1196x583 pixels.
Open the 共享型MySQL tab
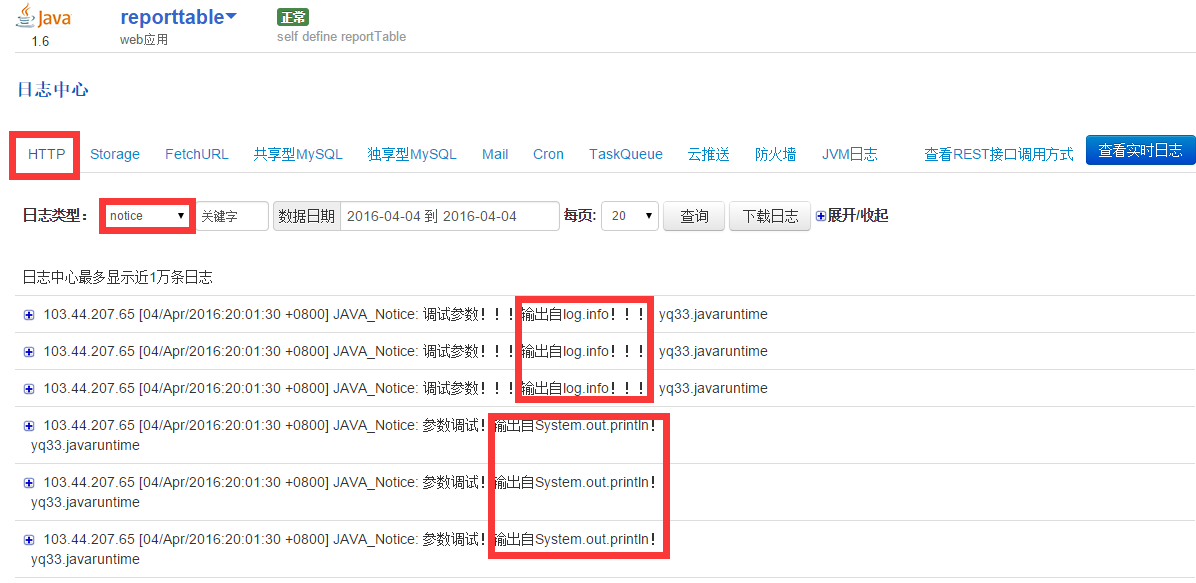click(298, 154)
